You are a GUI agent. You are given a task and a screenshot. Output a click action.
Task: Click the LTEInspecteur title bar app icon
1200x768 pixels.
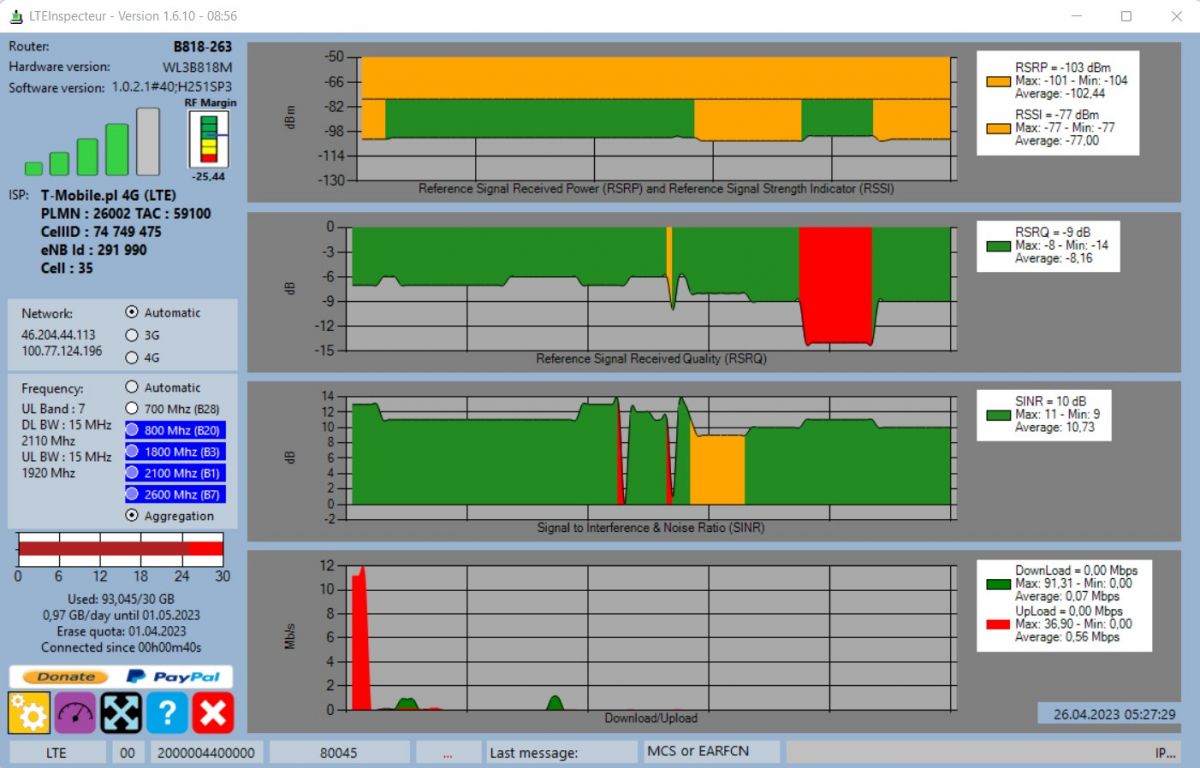(17, 16)
